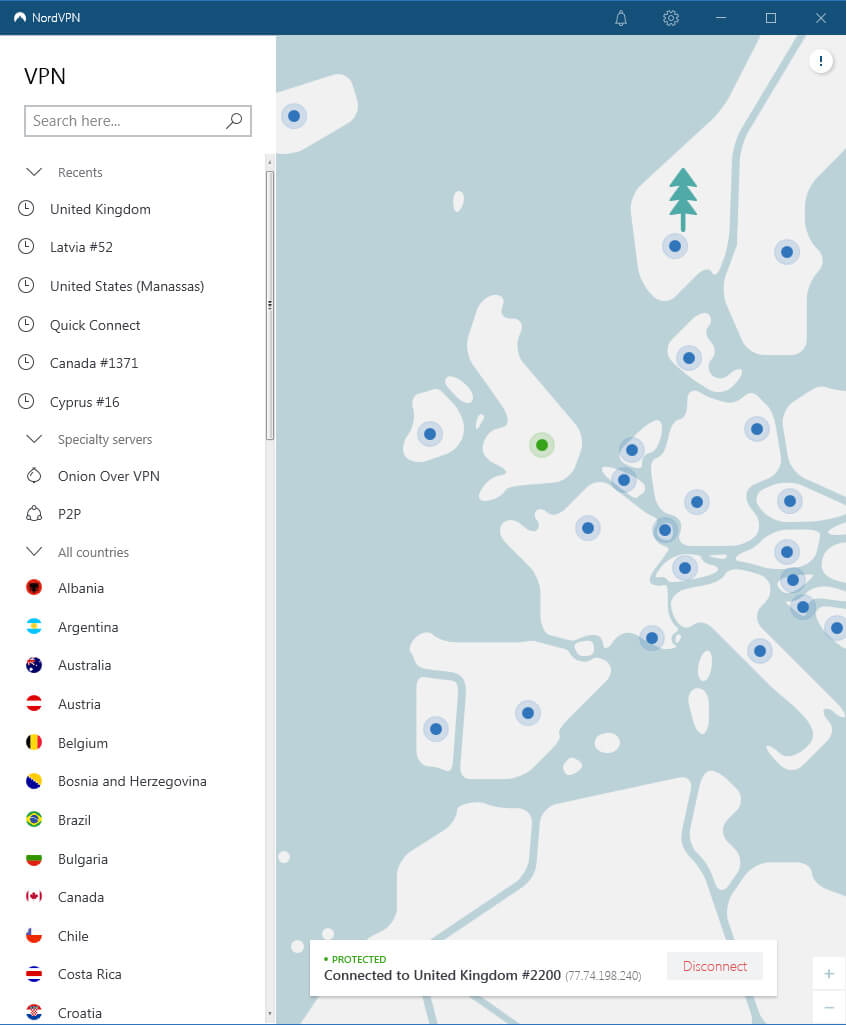Select Quick Connect in Recents
Viewport: 846px width, 1025px height.
click(95, 325)
